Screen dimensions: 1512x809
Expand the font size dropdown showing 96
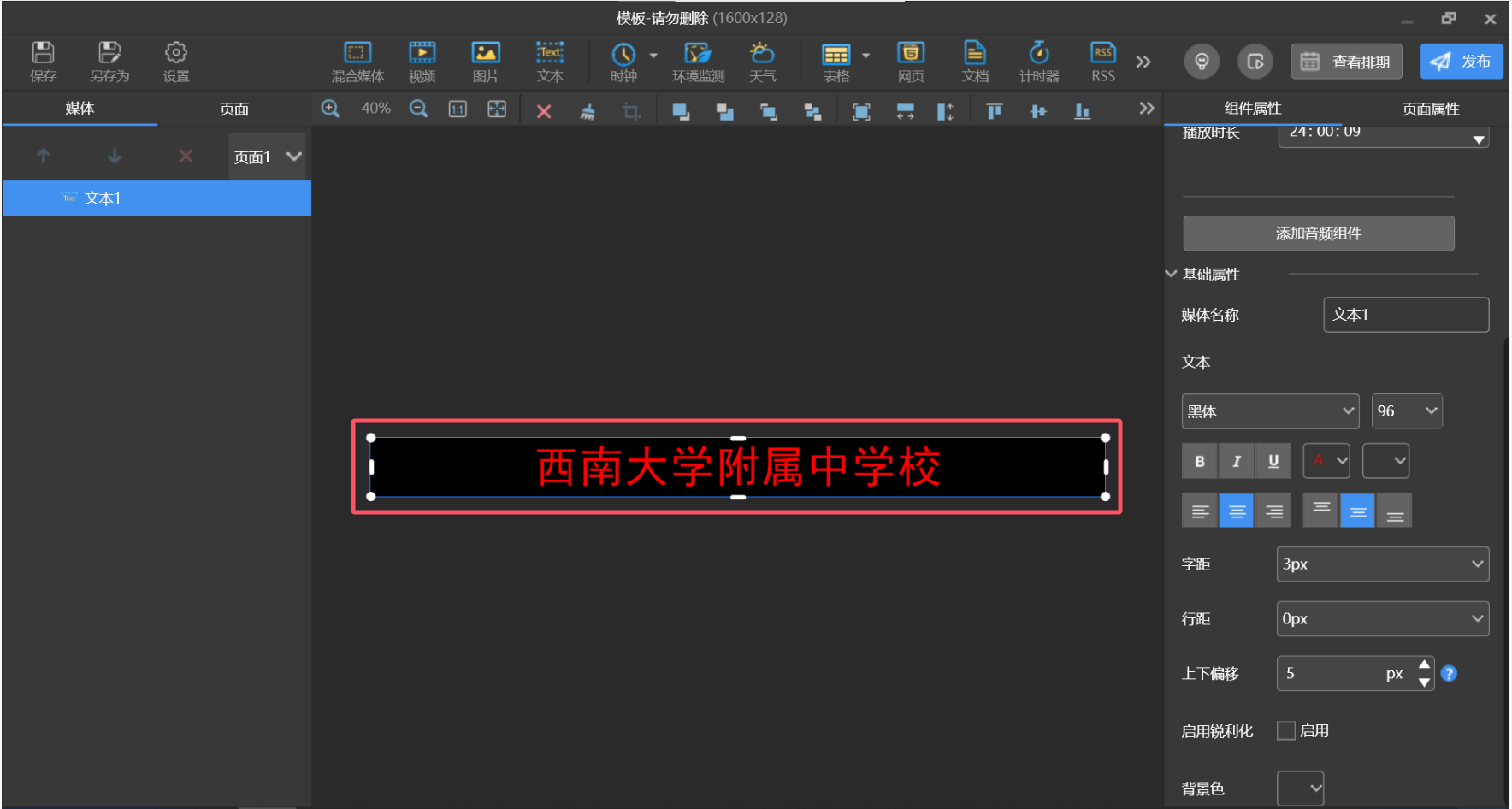tap(1407, 411)
